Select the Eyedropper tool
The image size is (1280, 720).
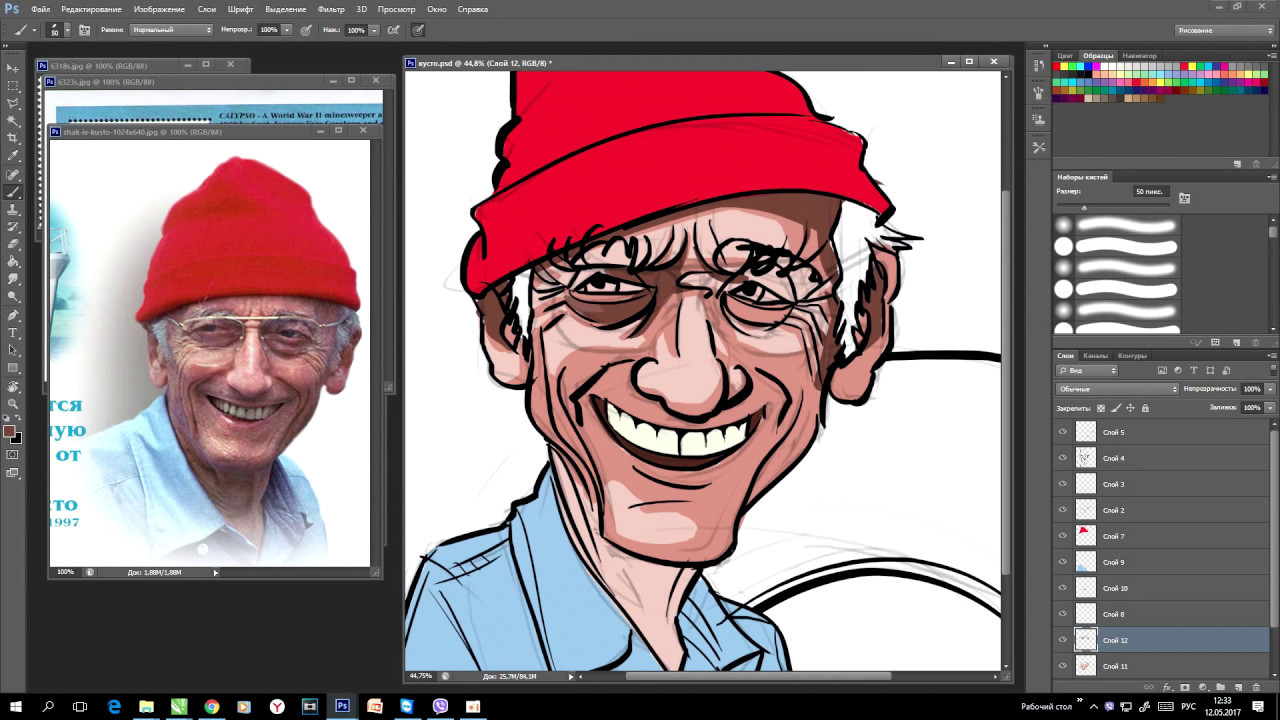pyautogui.click(x=13, y=156)
